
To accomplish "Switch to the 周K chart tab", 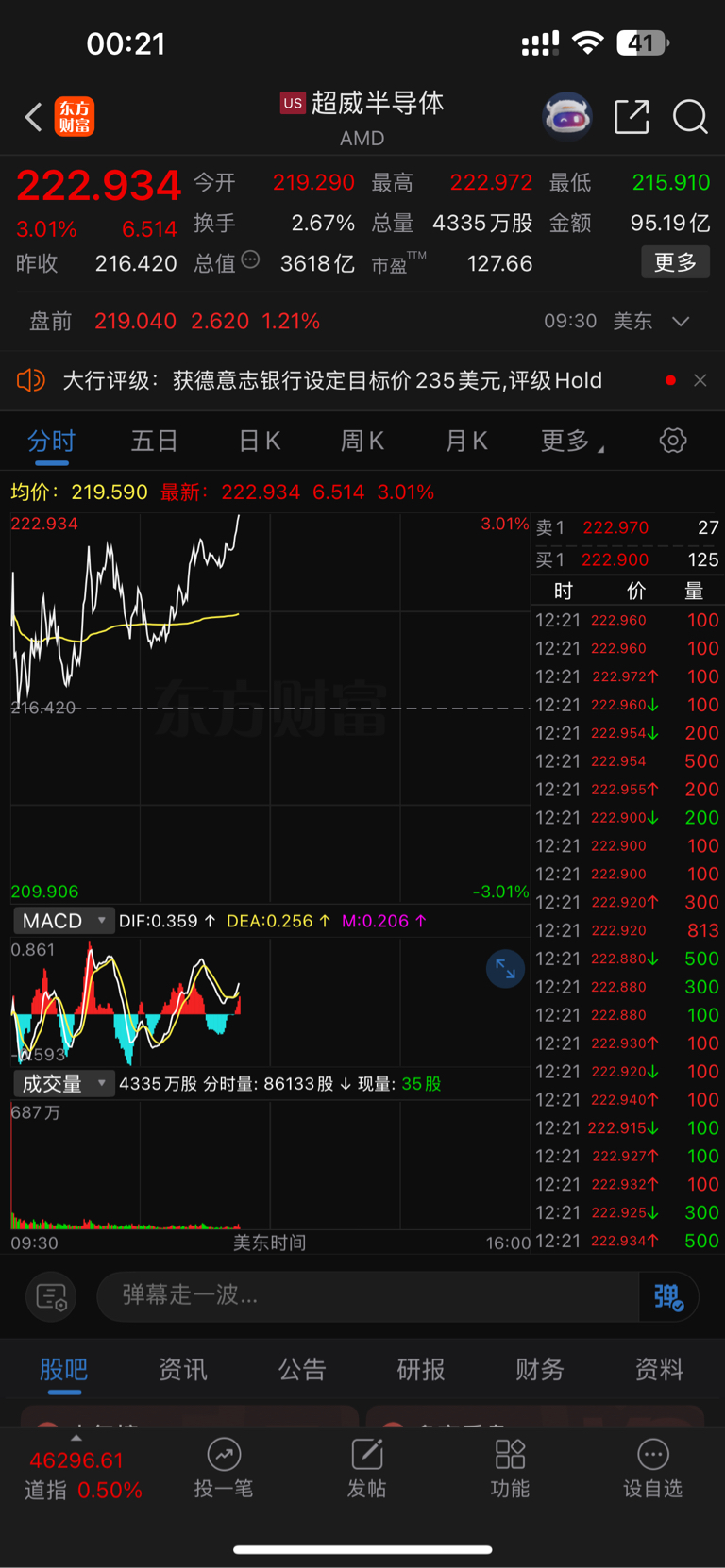I will (362, 441).
